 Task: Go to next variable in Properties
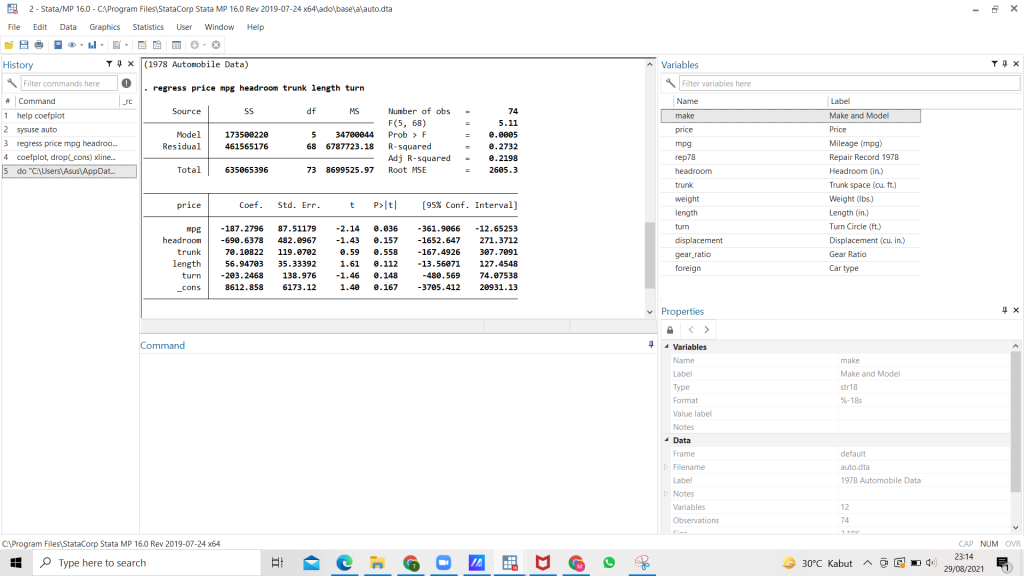tap(707, 330)
